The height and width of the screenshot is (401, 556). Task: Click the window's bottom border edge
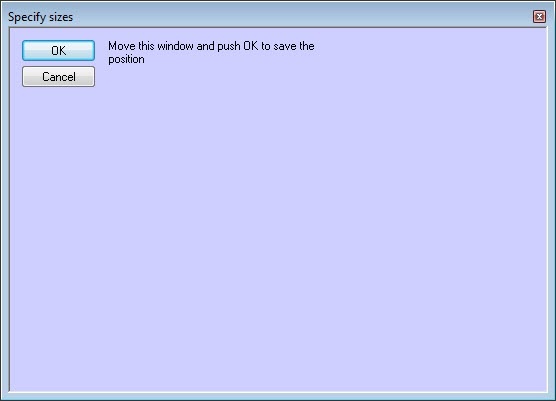pos(278,397)
